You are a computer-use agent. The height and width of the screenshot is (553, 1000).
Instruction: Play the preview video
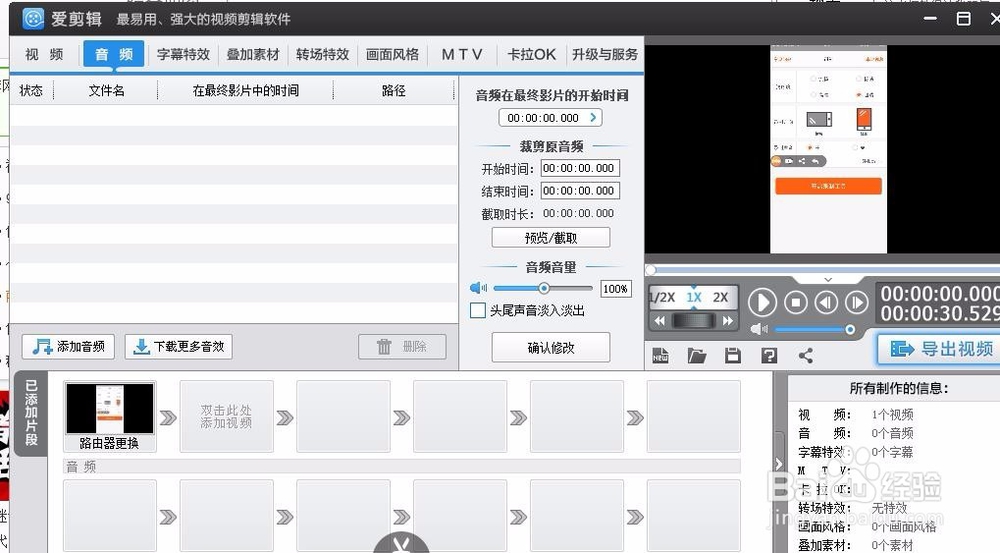coord(762,302)
